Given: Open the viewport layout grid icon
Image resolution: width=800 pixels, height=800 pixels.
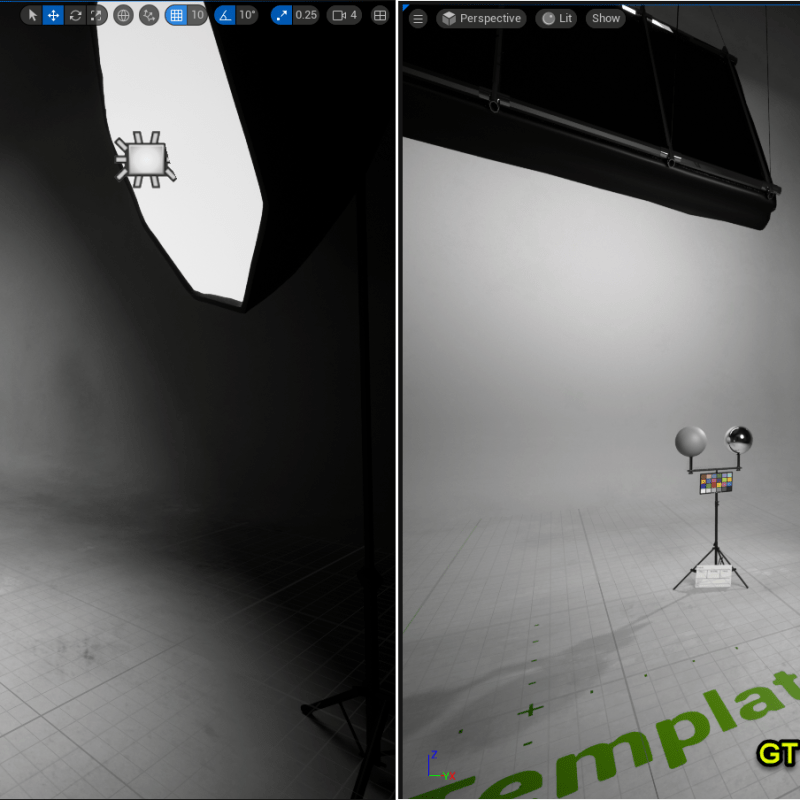Looking at the screenshot, I should pyautogui.click(x=380, y=15).
